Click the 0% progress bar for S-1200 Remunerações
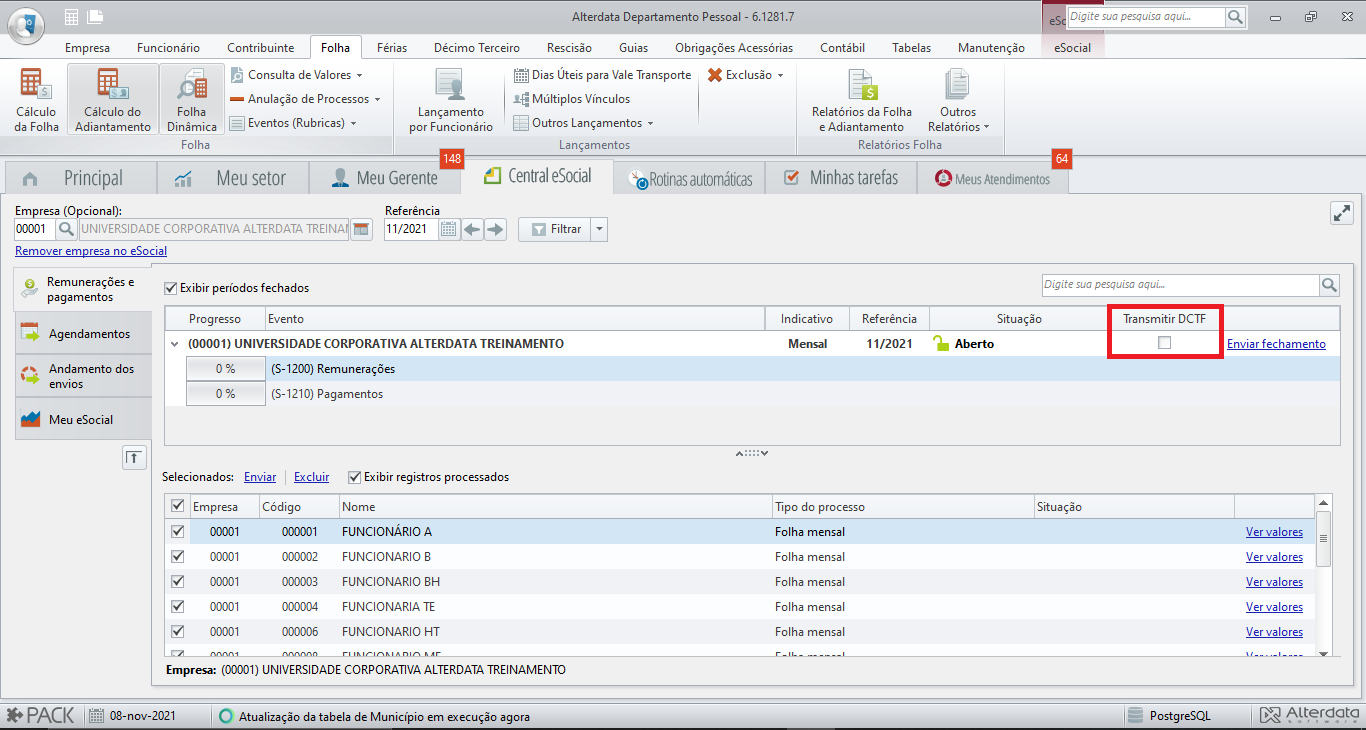 (x=225, y=369)
